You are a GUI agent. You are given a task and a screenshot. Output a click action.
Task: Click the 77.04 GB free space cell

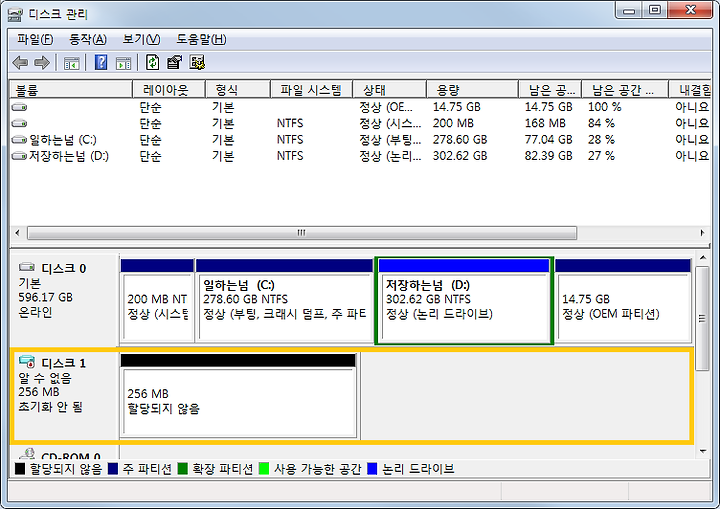tap(549, 140)
